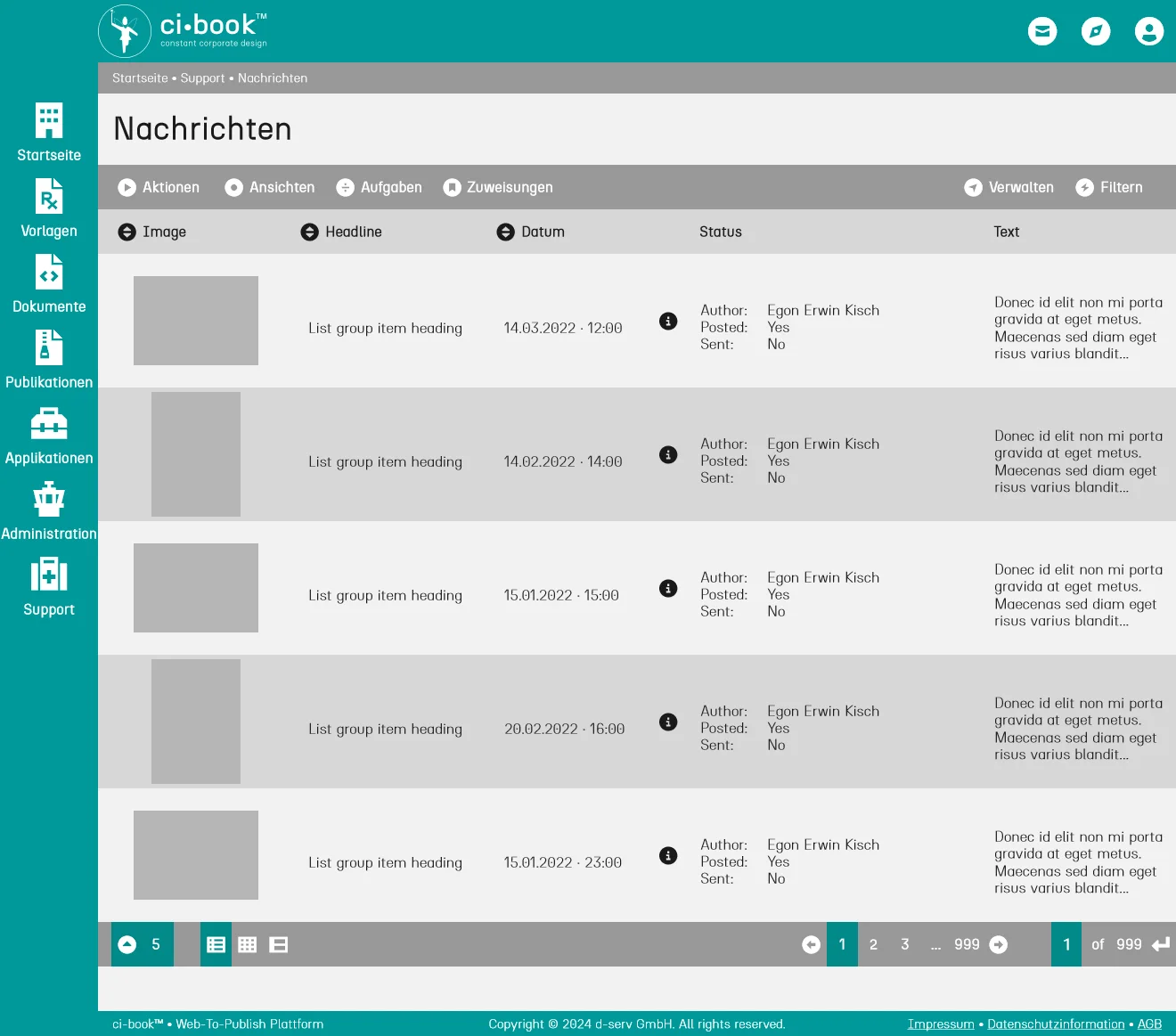Open image thumbnail of 20.02.2022 entry

point(196,722)
